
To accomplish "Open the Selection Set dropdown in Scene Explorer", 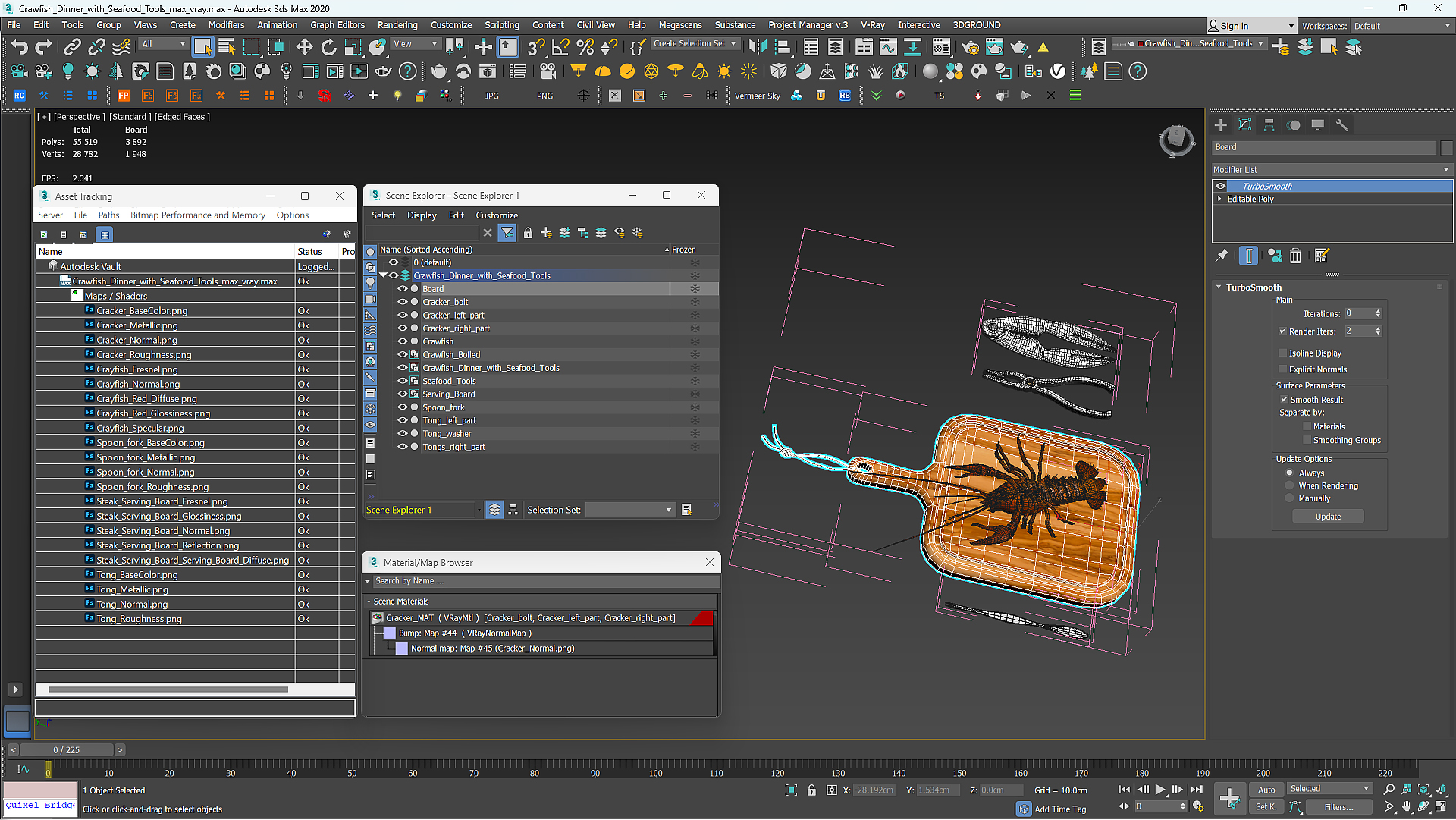I will 629,511.
